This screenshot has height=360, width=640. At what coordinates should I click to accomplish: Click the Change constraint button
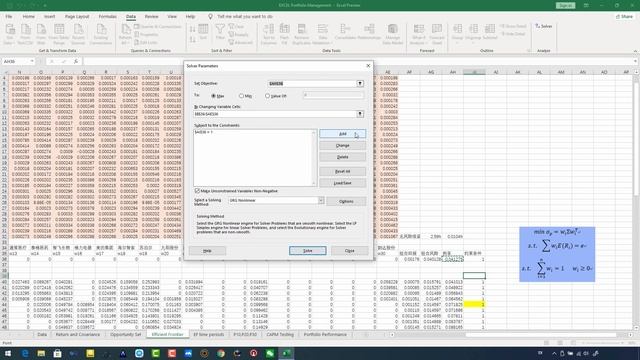pyautogui.click(x=342, y=145)
